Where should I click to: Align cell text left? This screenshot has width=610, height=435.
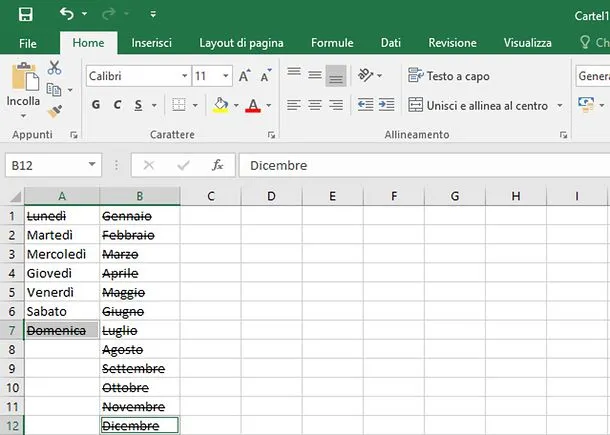294,105
